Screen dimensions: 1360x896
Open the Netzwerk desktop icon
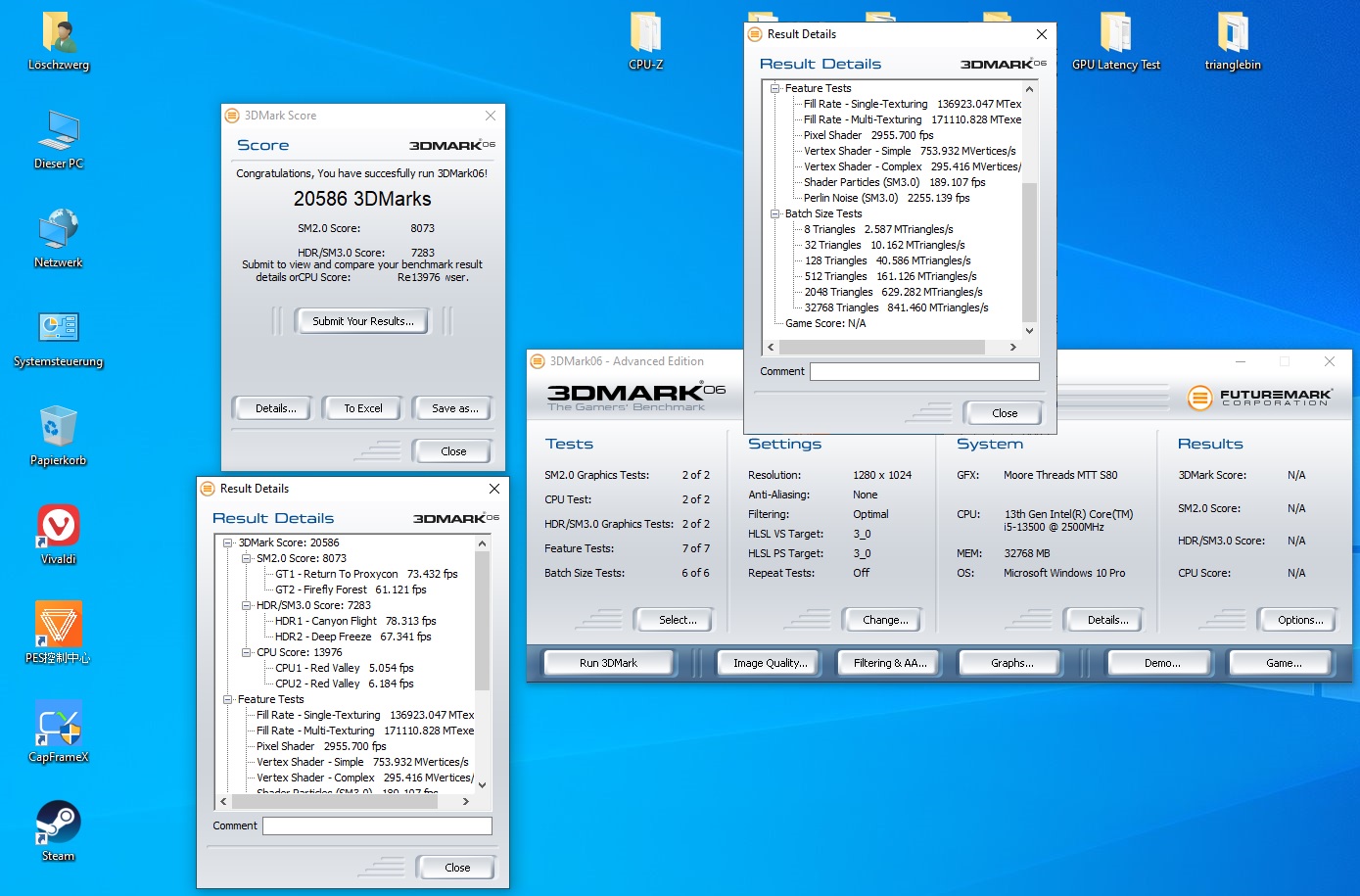point(59,239)
